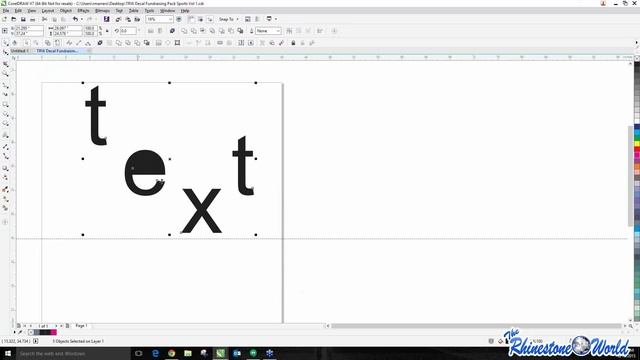
Task: Open the File menu
Action: pos(6,11)
